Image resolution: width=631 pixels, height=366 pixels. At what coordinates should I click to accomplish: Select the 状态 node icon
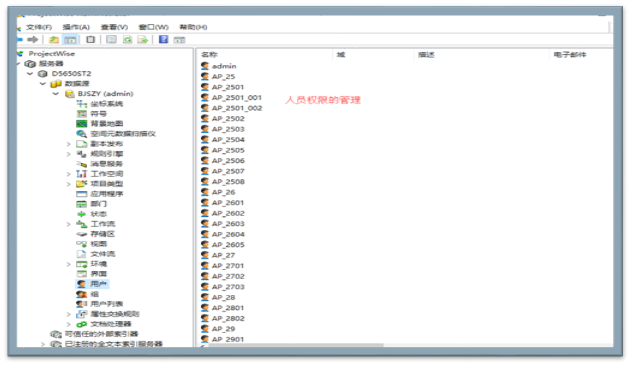pyautogui.click(x=82, y=214)
